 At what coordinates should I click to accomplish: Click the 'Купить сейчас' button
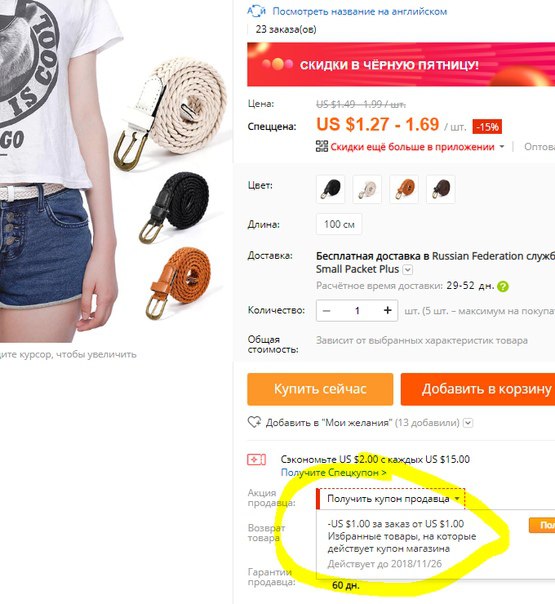[x=320, y=389]
